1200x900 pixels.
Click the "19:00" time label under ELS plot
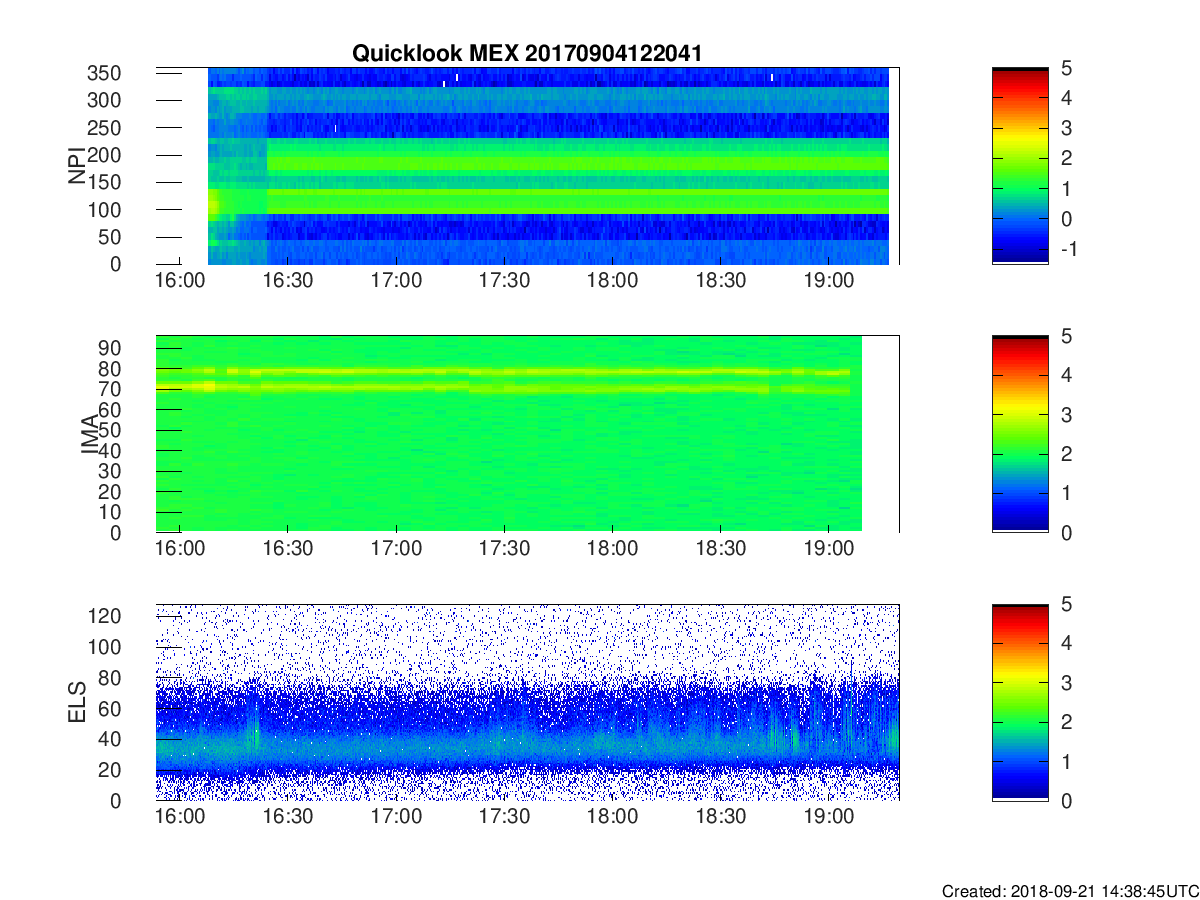coord(829,818)
